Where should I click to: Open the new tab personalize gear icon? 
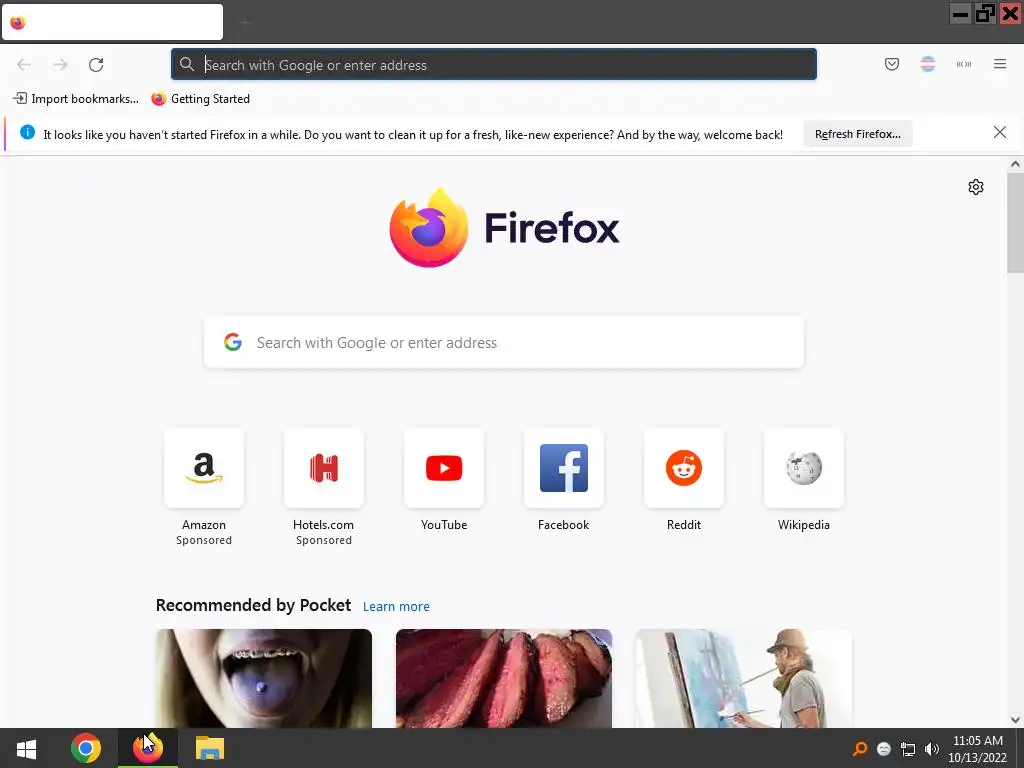[976, 187]
